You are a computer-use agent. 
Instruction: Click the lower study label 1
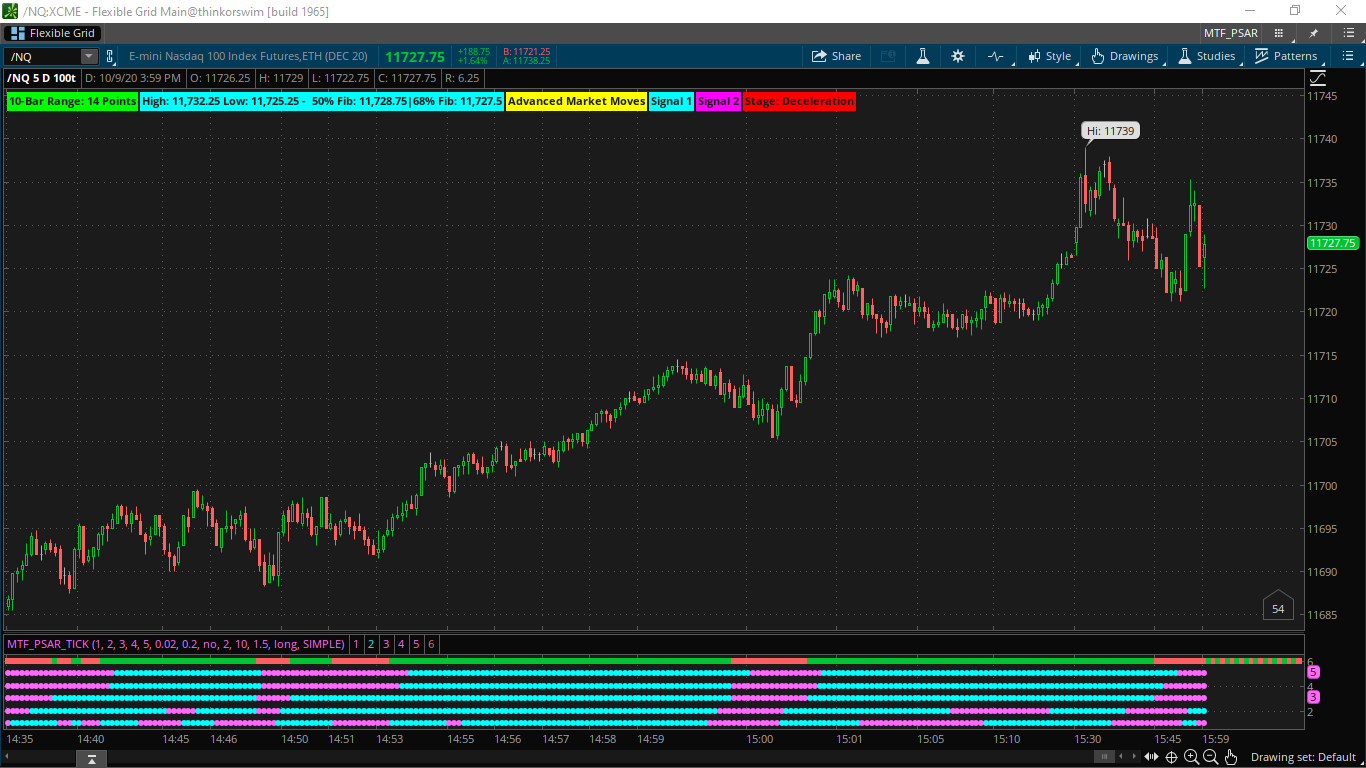point(356,644)
